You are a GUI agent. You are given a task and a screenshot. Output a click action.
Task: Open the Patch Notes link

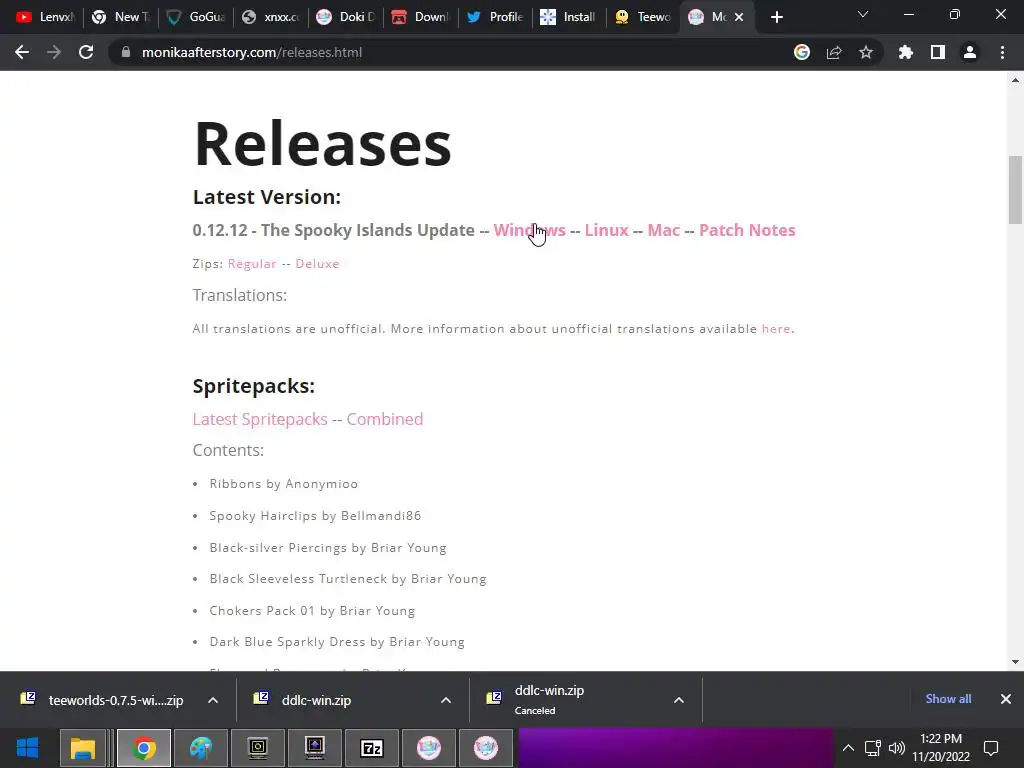coord(747,230)
